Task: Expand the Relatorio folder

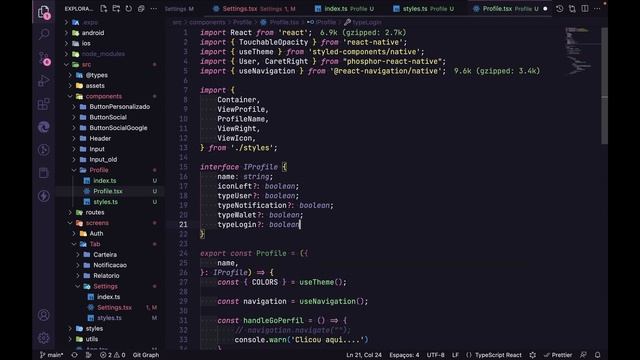Action: click(106, 276)
